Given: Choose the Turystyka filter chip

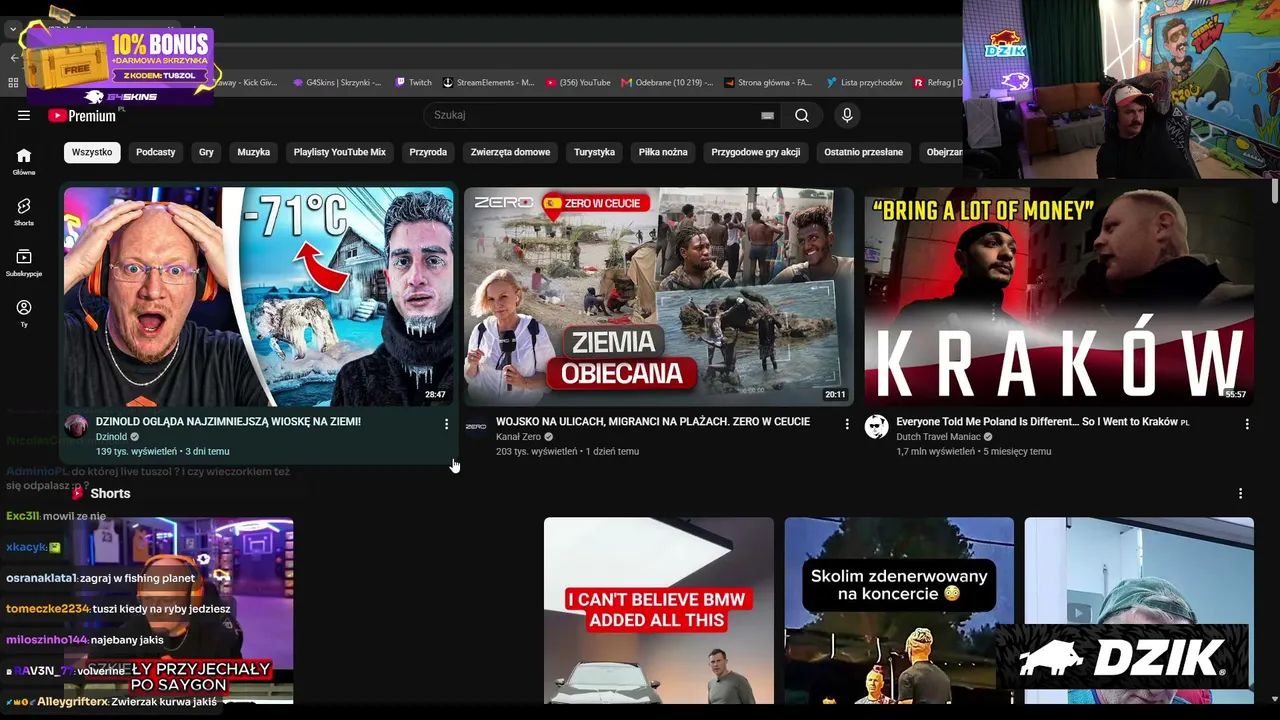Looking at the screenshot, I should (594, 152).
